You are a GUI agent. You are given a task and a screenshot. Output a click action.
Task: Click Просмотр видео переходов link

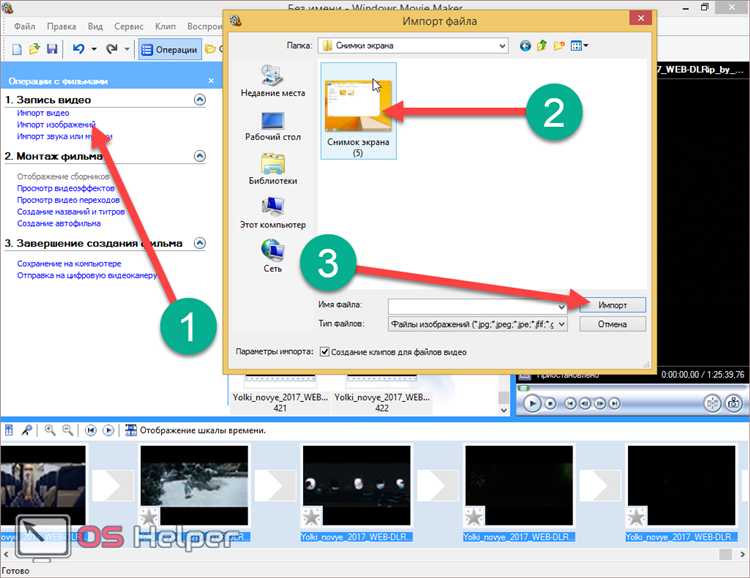(68, 200)
